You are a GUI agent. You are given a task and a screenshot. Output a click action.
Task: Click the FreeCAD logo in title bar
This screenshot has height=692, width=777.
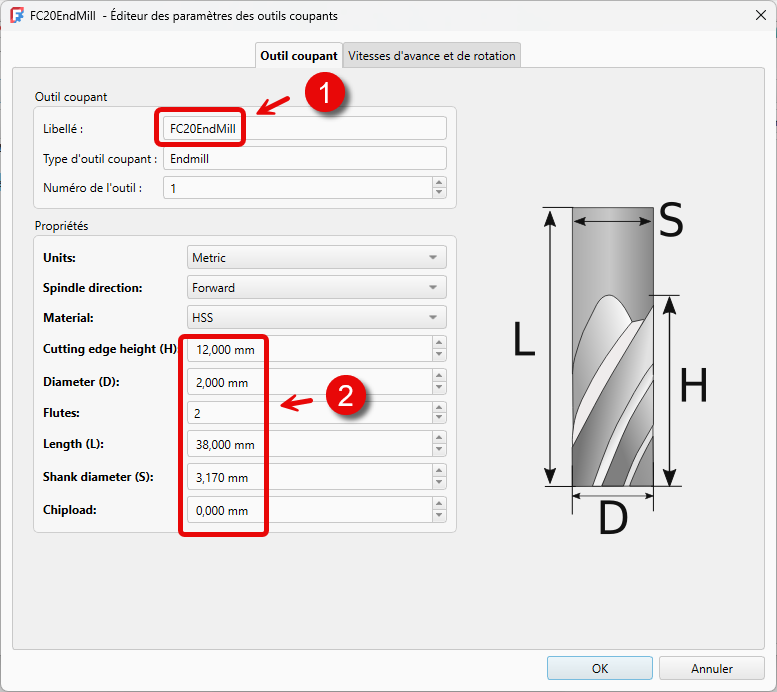(16, 15)
